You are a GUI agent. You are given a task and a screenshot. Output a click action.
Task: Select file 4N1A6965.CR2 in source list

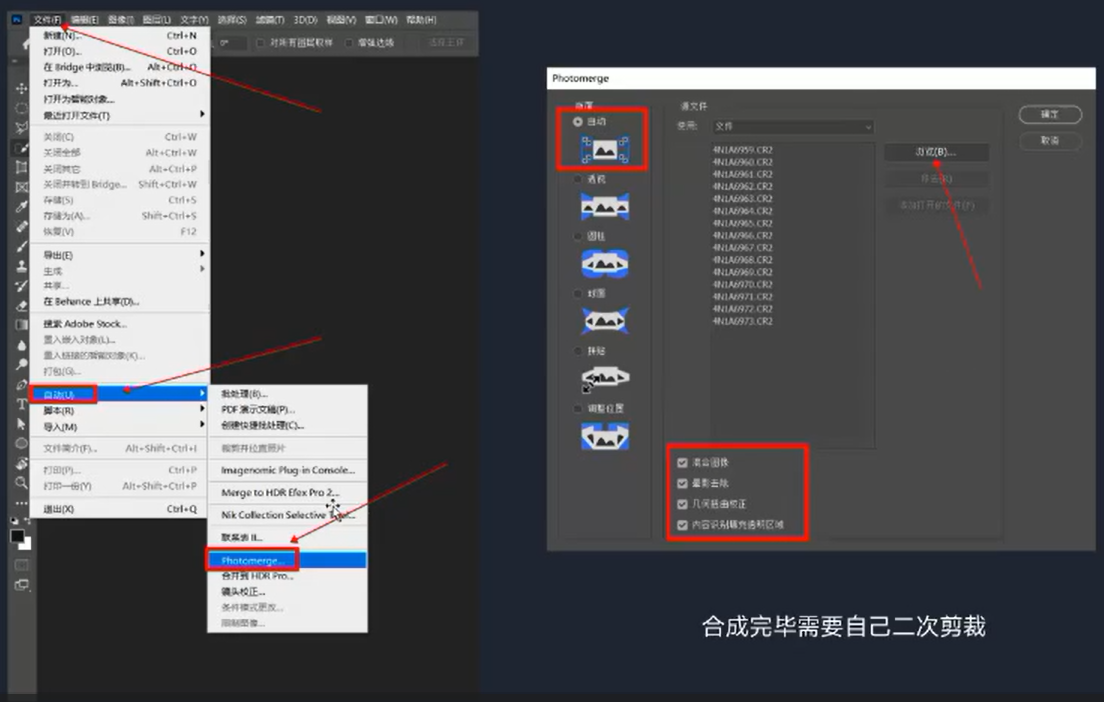(742, 223)
